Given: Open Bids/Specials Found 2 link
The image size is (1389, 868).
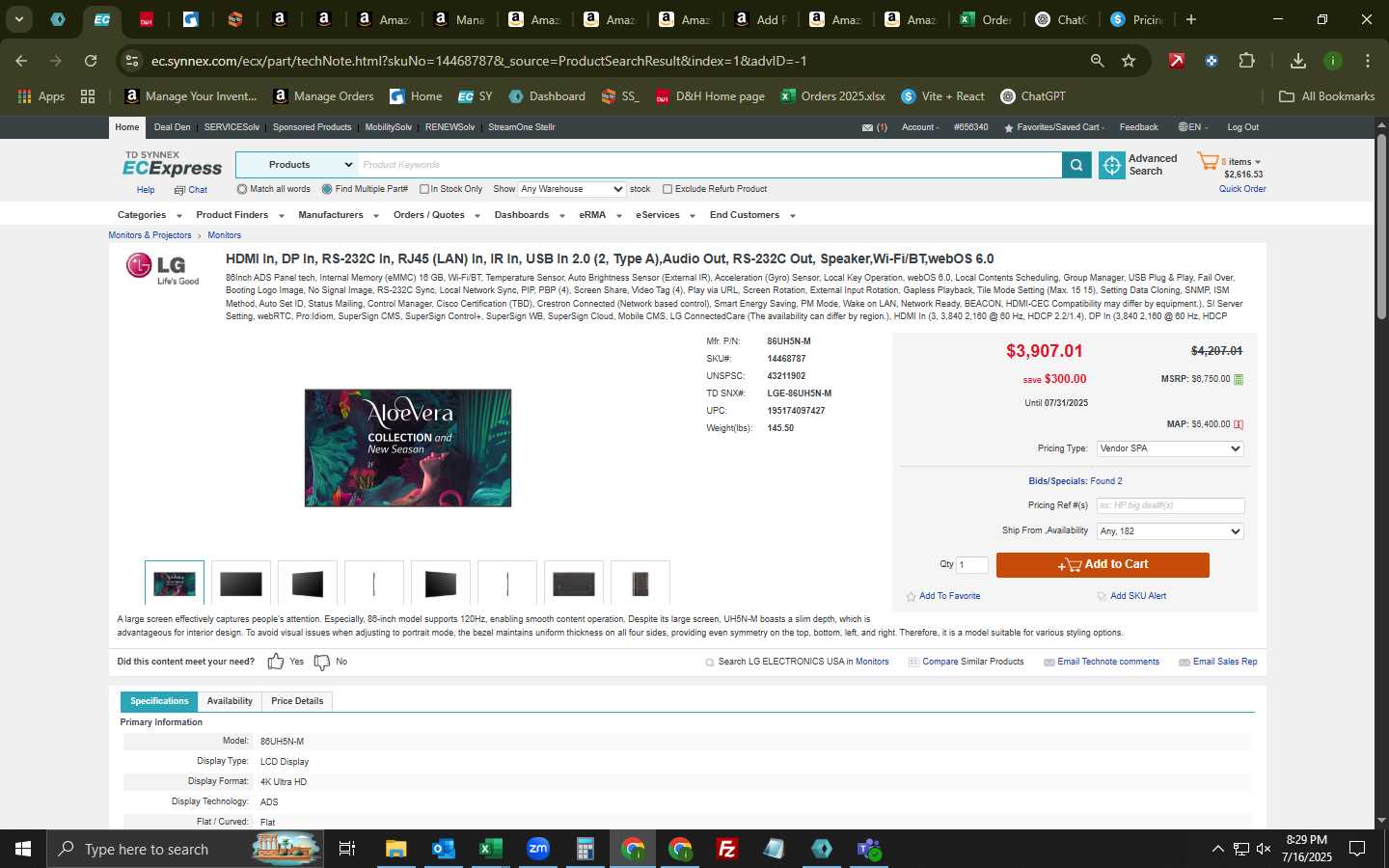Looking at the screenshot, I should [x=1076, y=481].
